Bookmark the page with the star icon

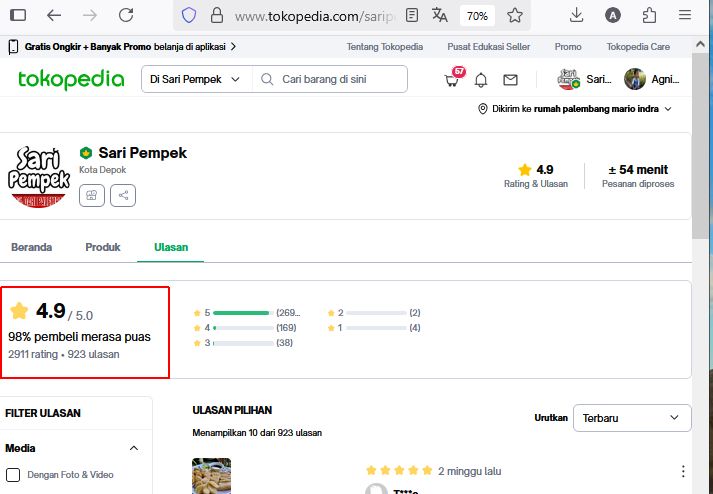(x=515, y=15)
